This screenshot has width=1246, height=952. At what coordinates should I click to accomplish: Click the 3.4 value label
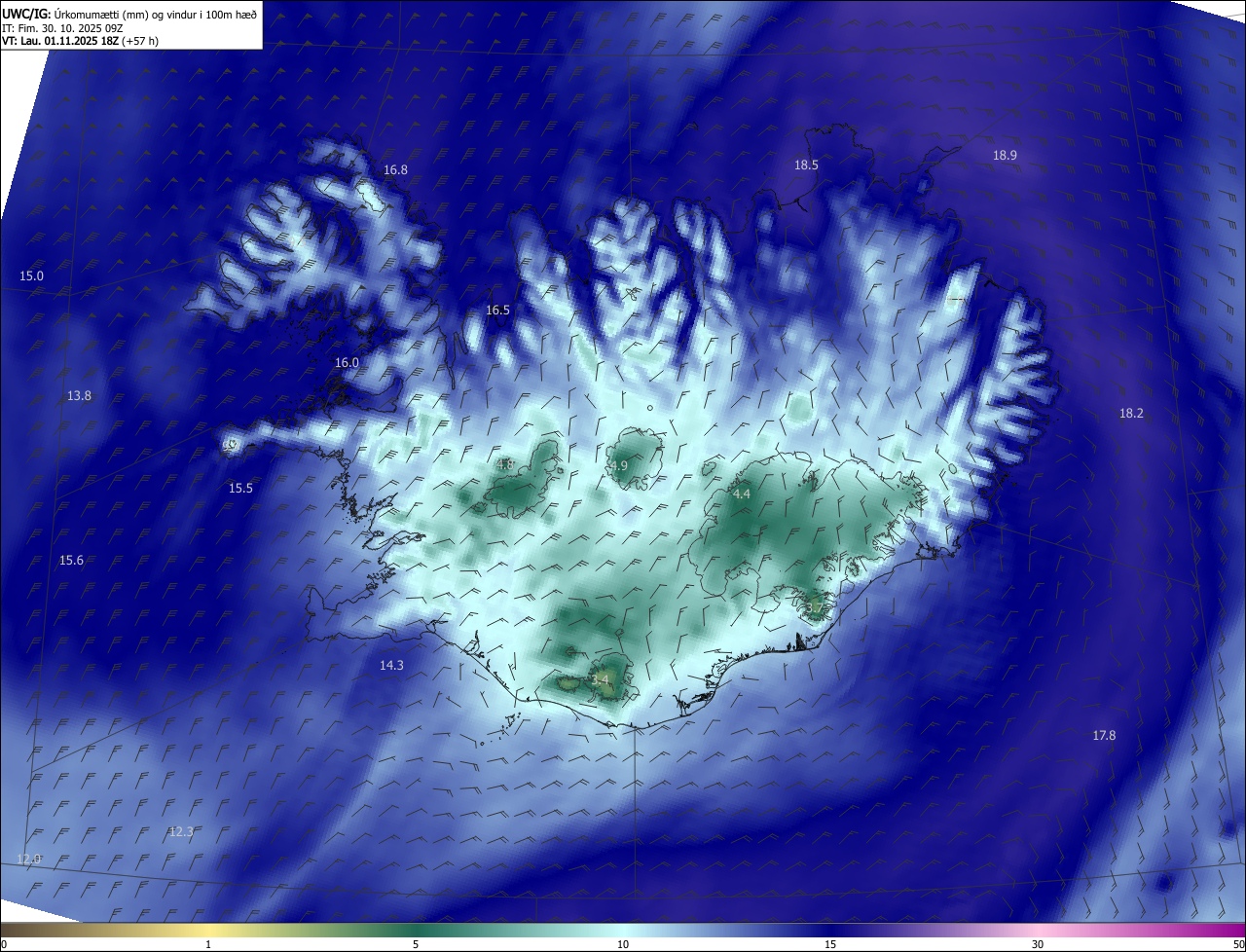pyautogui.click(x=600, y=679)
